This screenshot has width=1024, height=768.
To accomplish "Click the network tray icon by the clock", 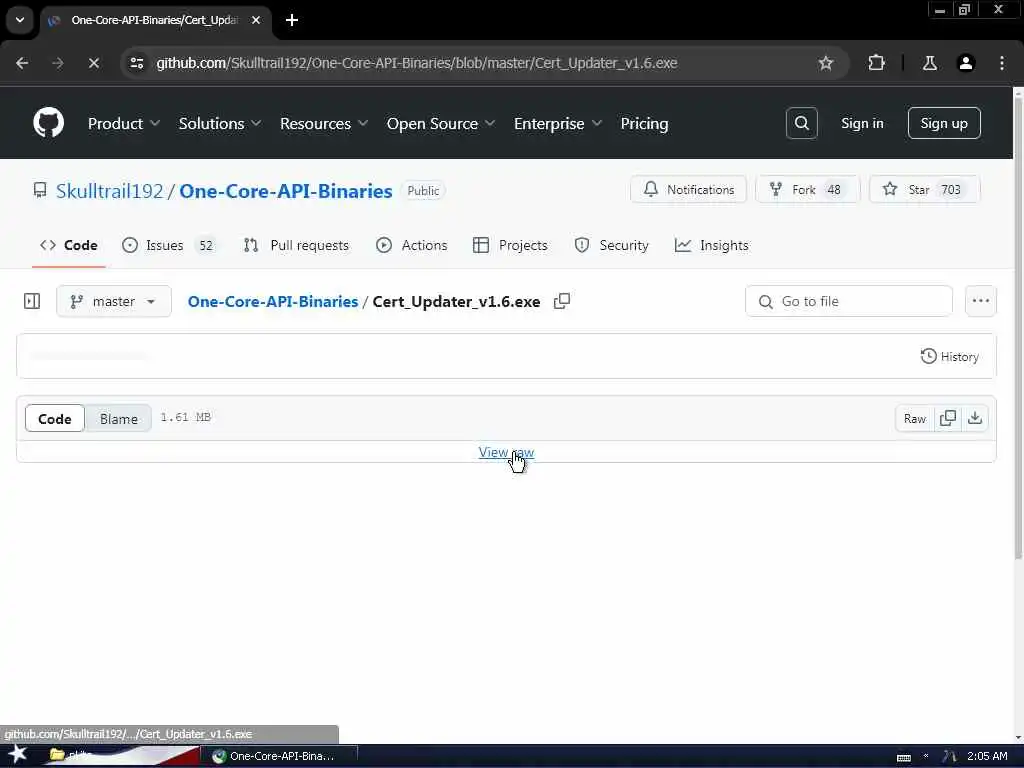I will 950,756.
